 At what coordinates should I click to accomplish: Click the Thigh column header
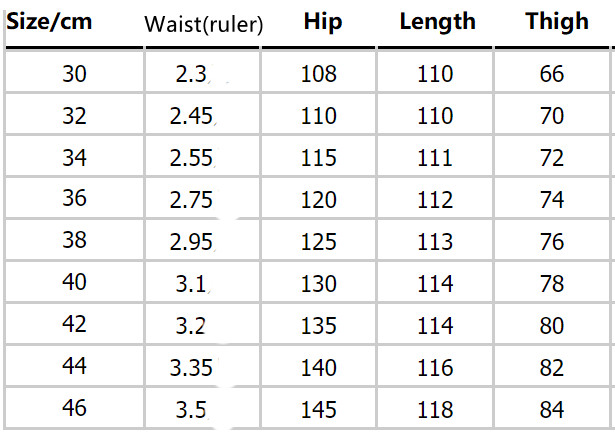click(x=557, y=22)
